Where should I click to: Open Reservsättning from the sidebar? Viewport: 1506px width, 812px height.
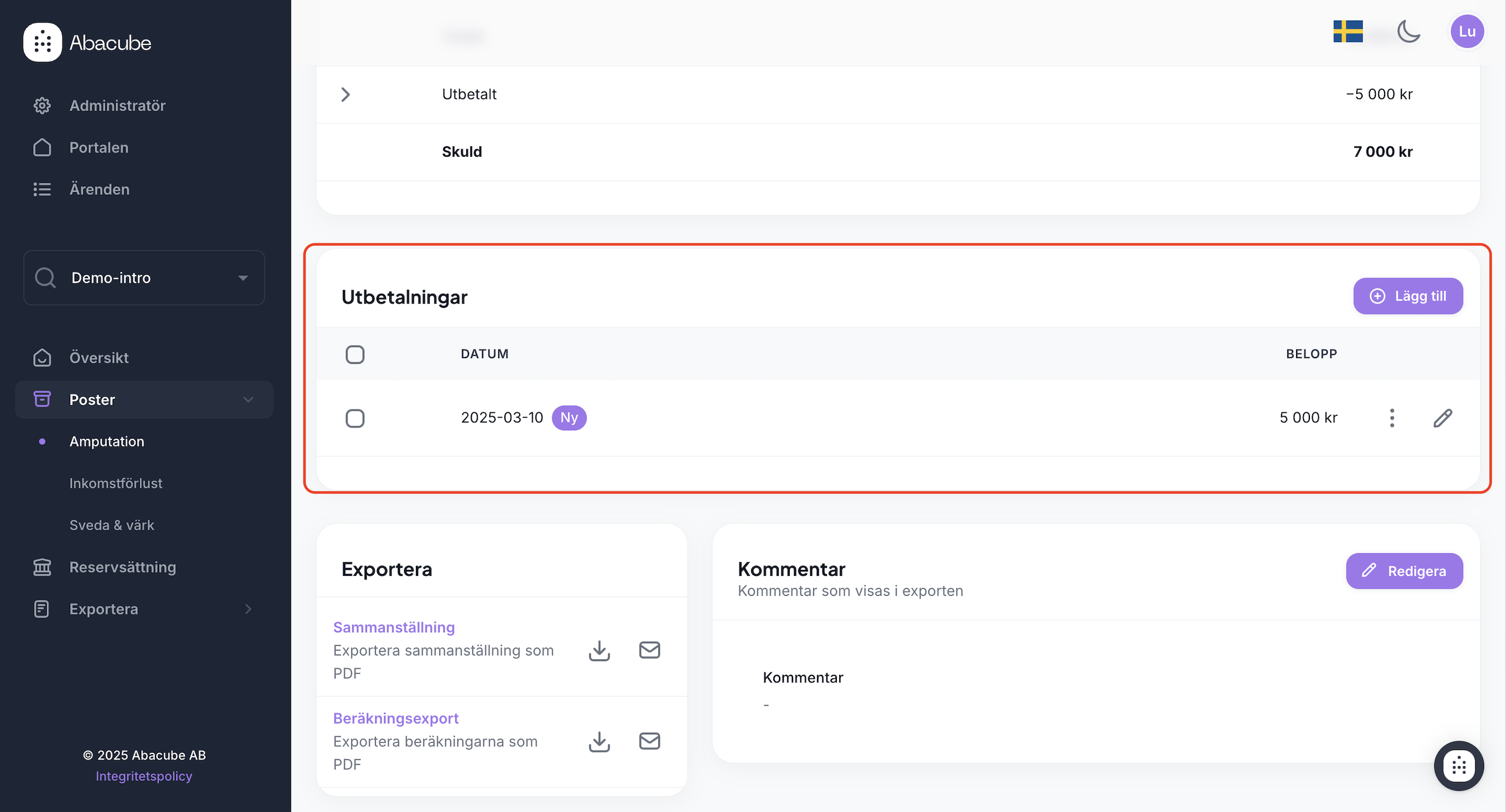pos(122,567)
